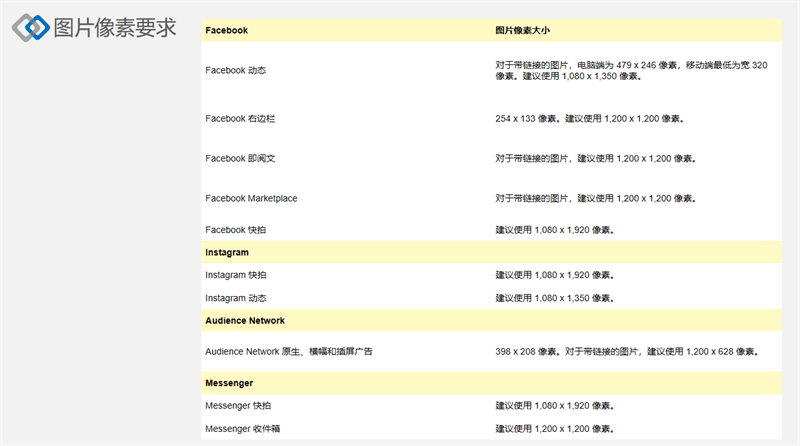Click the size text for Messenger 收件箱
The width and height of the screenshot is (800, 446).
(555, 429)
